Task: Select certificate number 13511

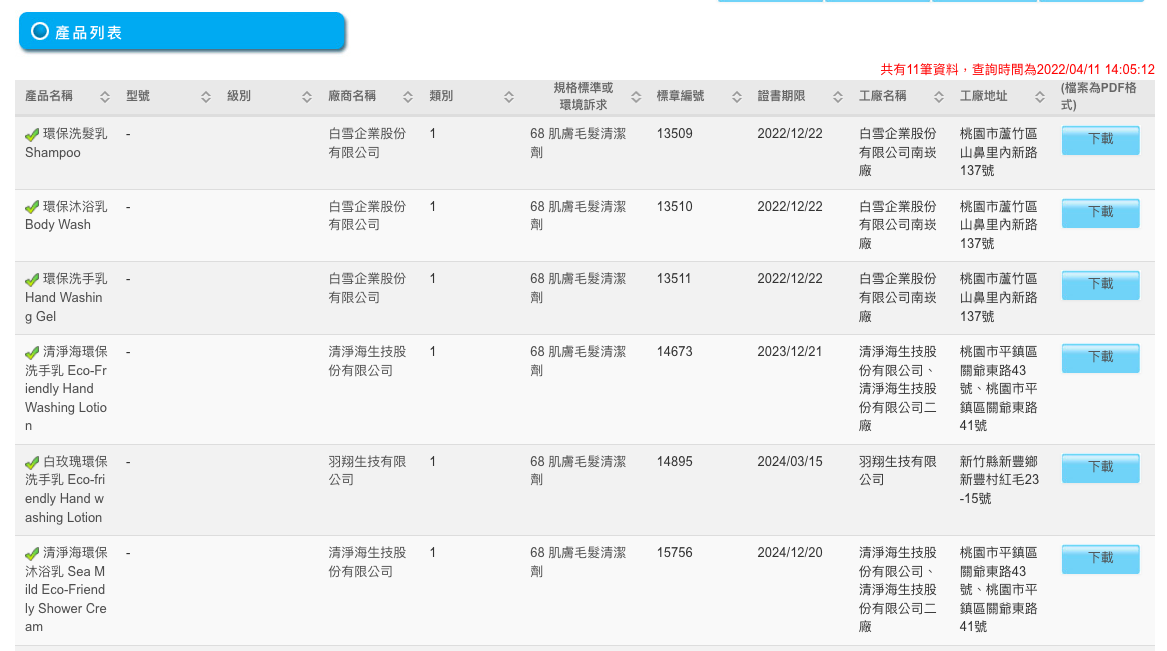Action: click(674, 279)
